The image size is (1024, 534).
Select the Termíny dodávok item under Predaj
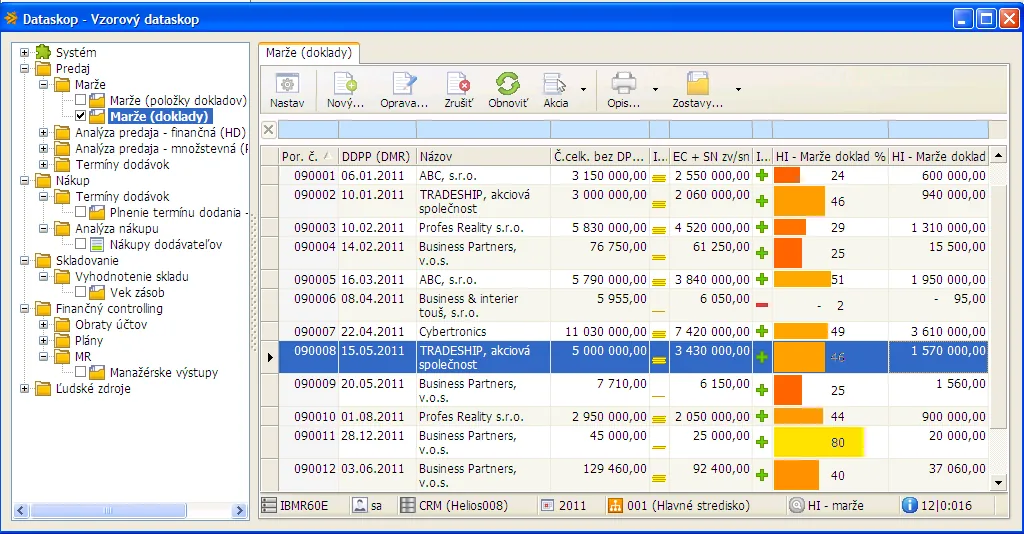(122, 165)
